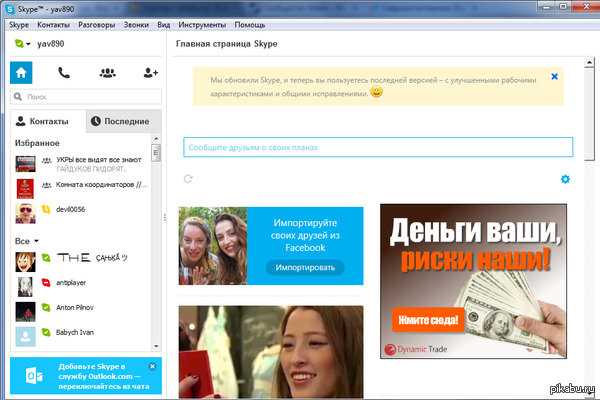600x400 pixels.
Task: Click the Dynamic Trade logo in the ad
Action: (x=416, y=349)
